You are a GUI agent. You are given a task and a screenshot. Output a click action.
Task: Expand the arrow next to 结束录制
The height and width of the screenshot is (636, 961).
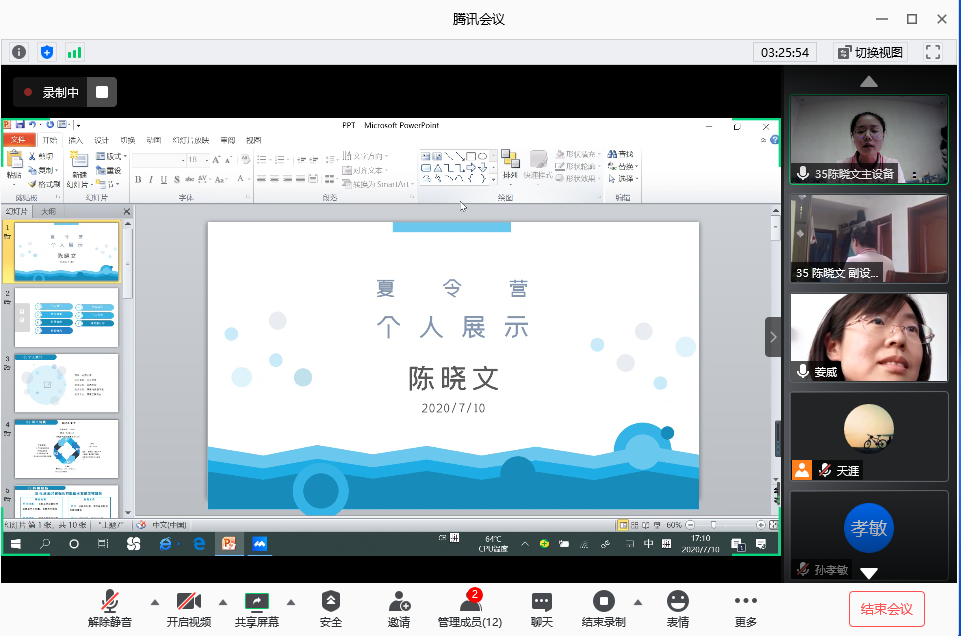click(x=637, y=602)
